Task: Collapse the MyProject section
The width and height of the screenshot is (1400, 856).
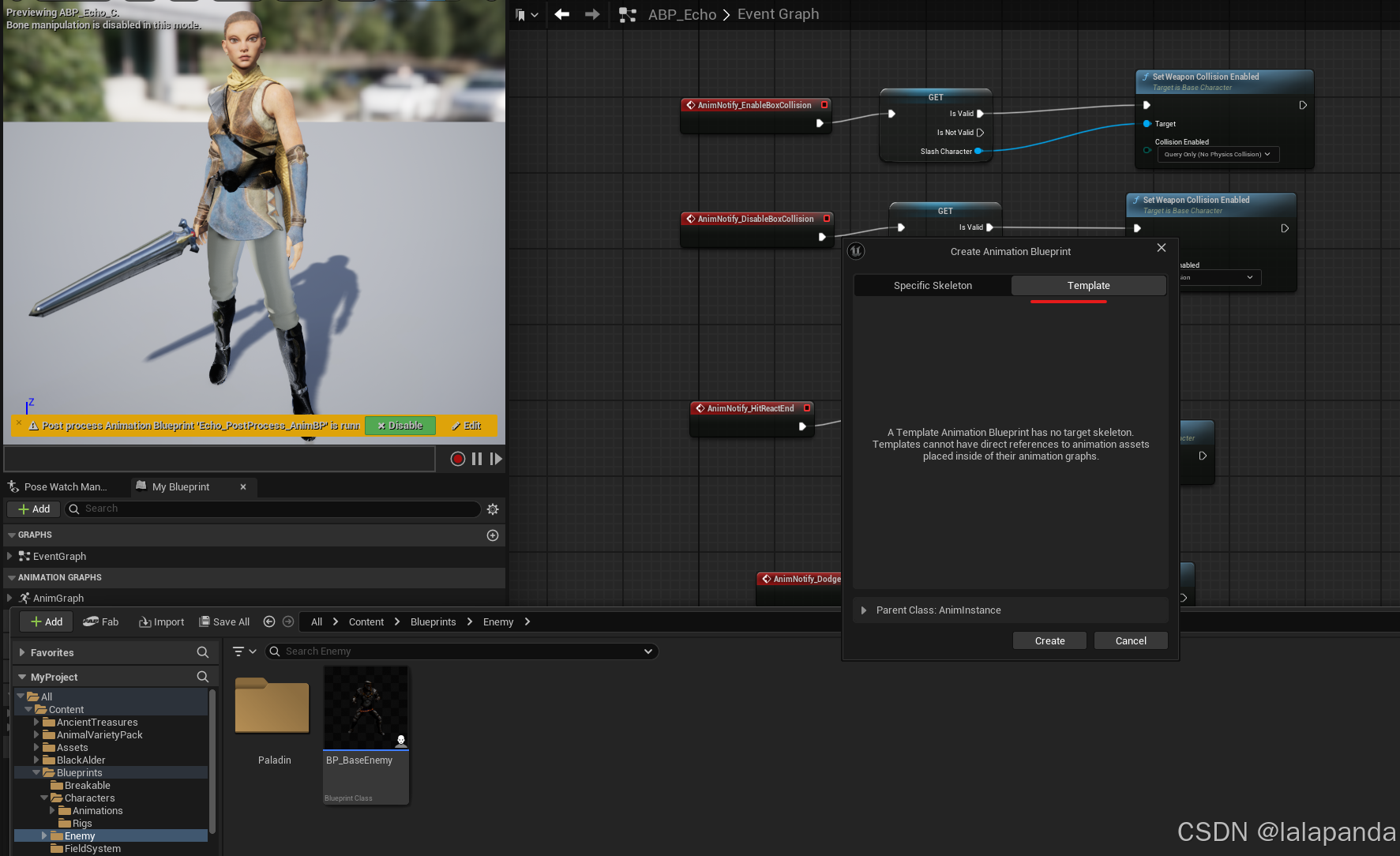Action: [22, 678]
